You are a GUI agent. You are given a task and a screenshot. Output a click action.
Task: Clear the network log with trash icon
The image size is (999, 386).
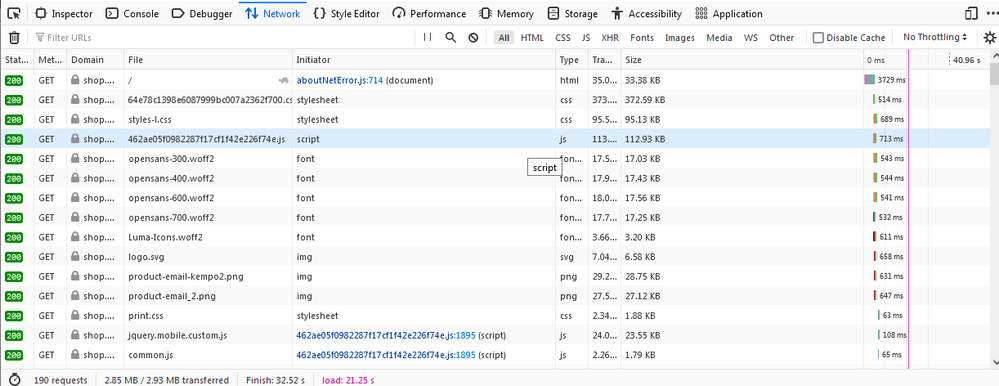(14, 38)
